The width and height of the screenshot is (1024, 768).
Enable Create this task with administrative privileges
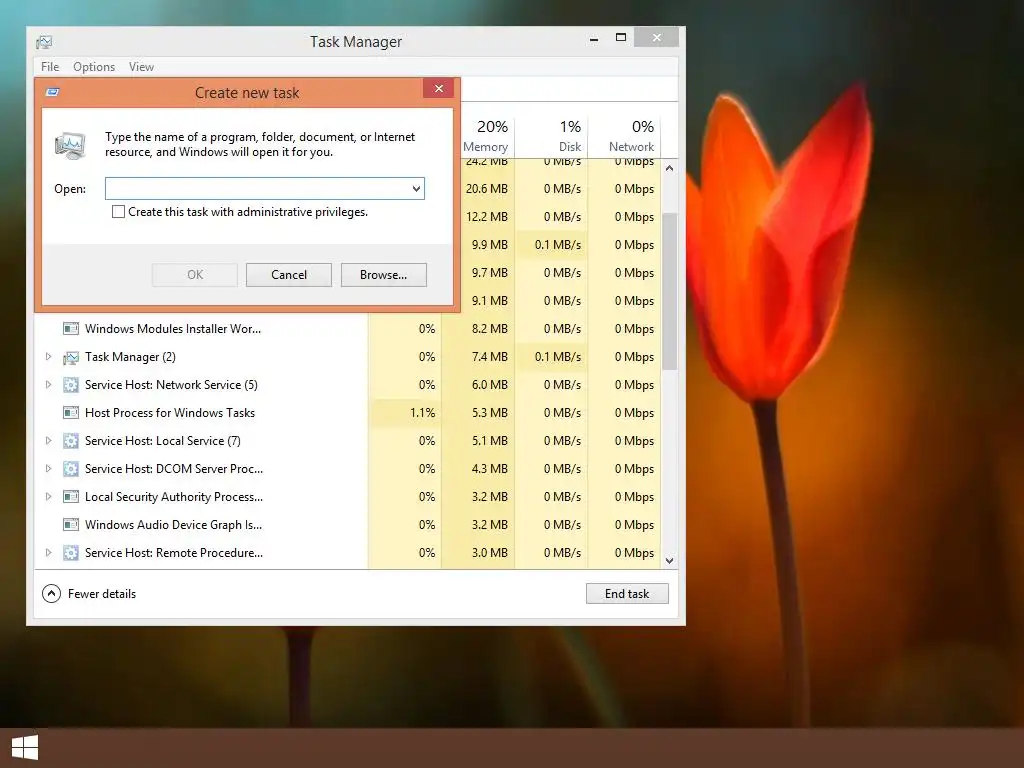118,212
